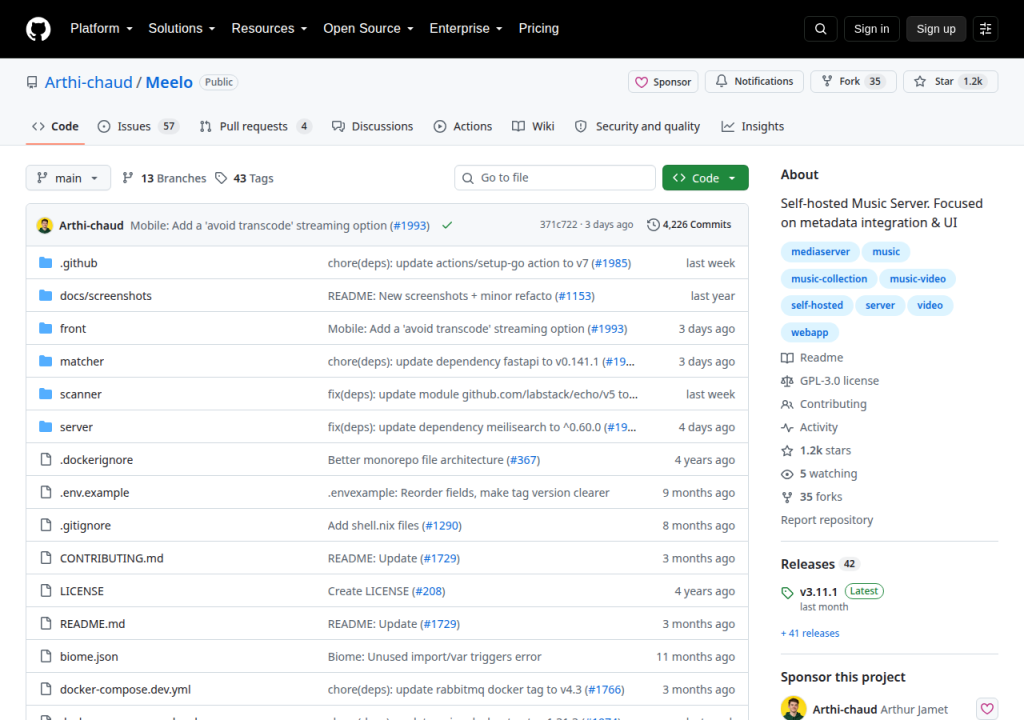Click the .gitignore file icon
Viewport: 1024px width, 720px height.
pyautogui.click(x=46, y=525)
